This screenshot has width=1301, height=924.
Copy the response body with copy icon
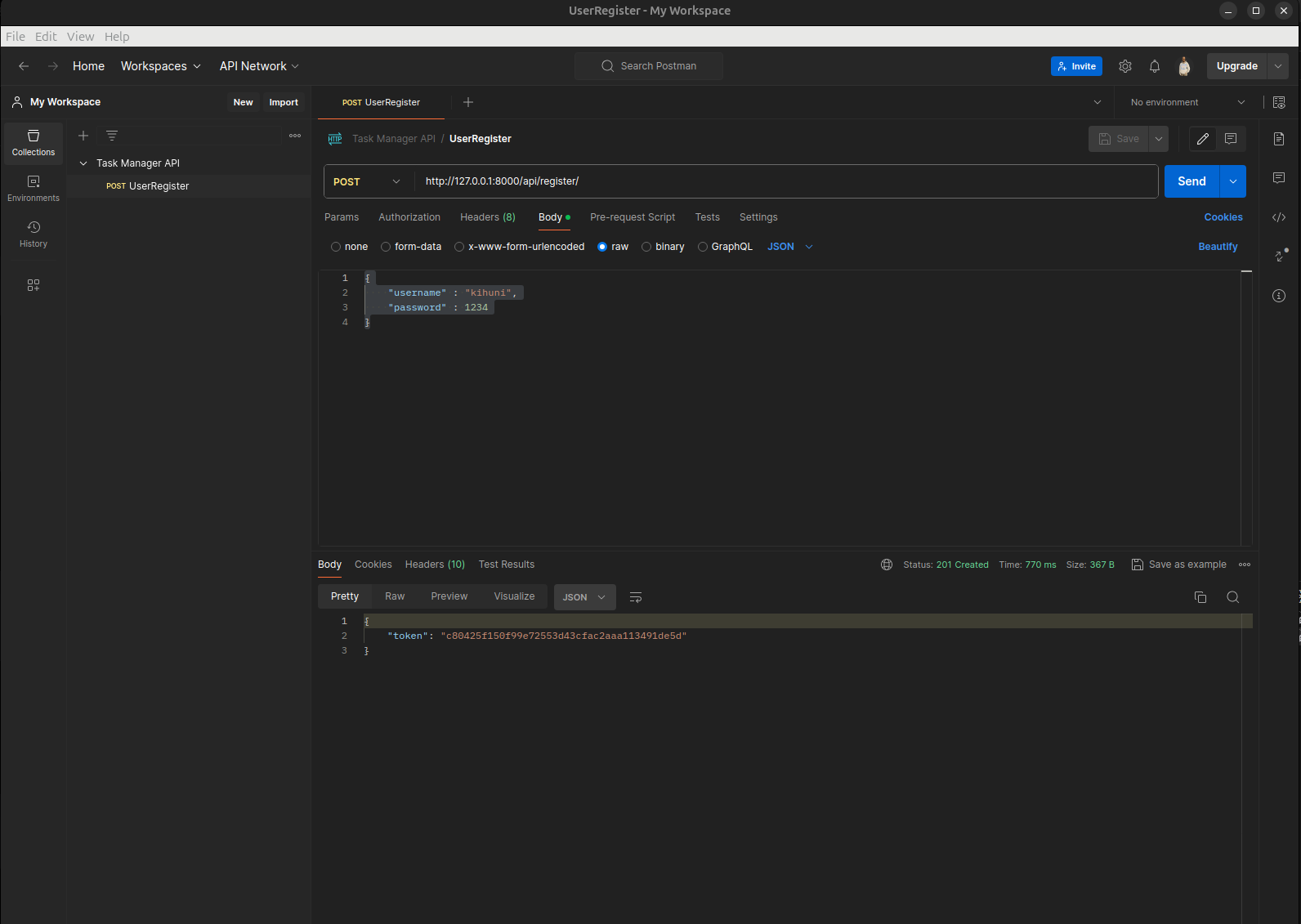1200,597
